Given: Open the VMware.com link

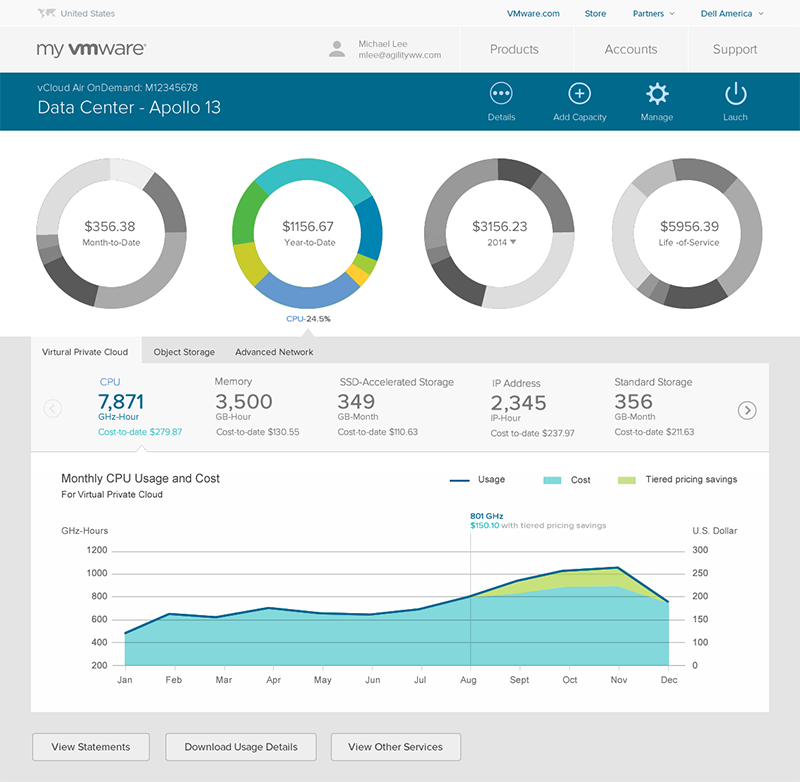Looking at the screenshot, I should (533, 14).
